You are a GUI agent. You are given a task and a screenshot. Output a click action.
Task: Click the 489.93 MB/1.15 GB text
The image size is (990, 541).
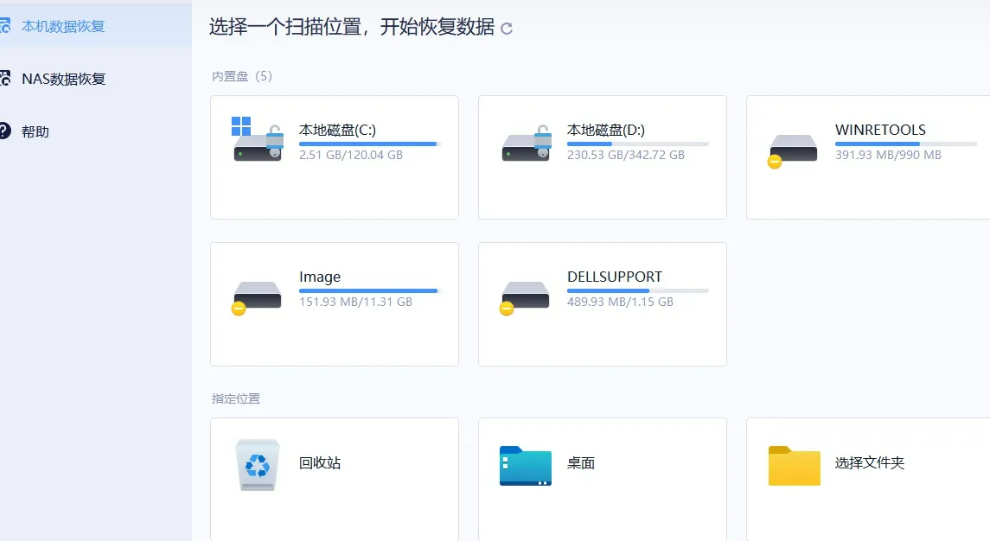point(620,302)
